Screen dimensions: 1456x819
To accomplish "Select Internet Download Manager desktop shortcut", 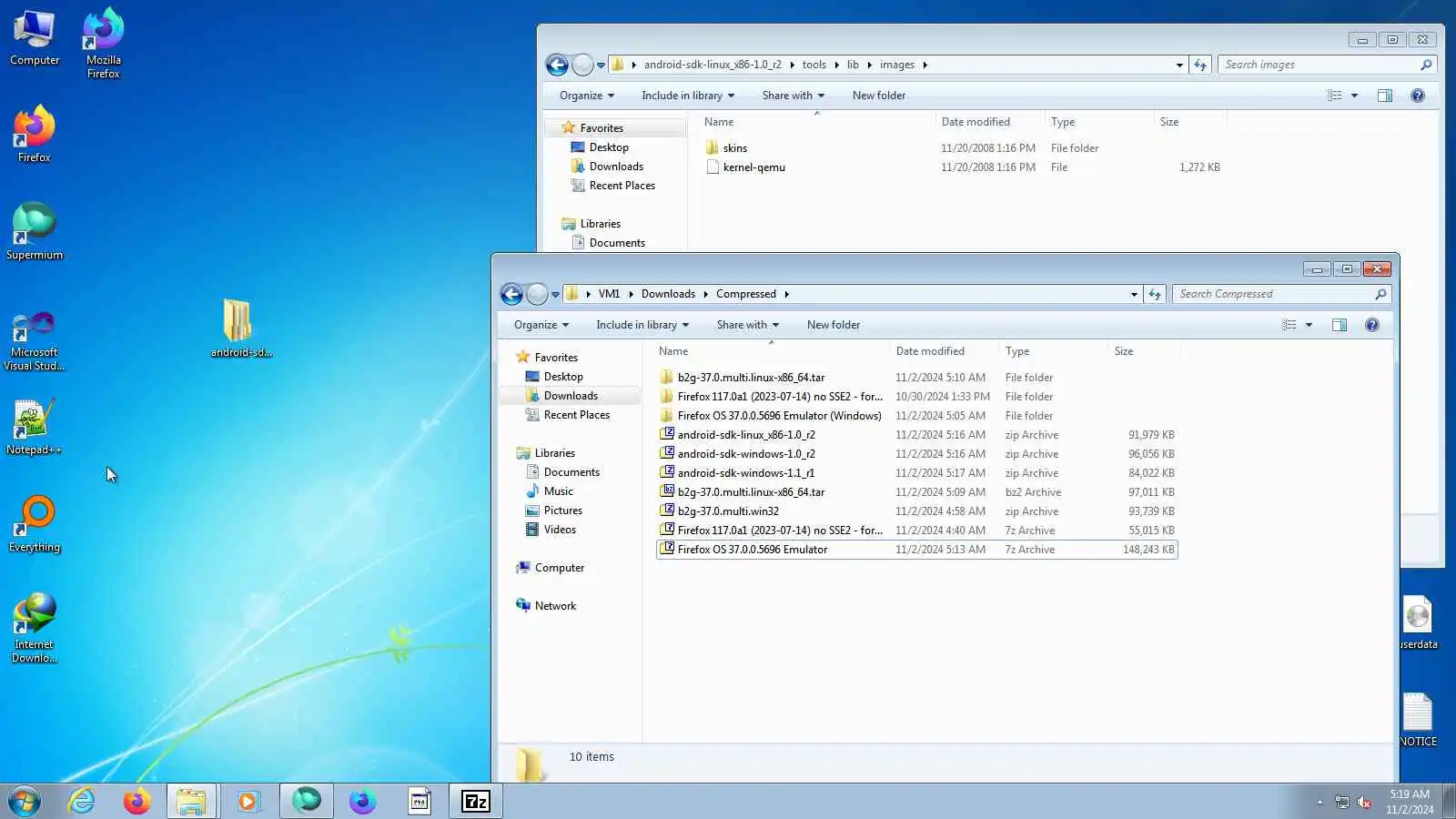I will pyautogui.click(x=35, y=628).
